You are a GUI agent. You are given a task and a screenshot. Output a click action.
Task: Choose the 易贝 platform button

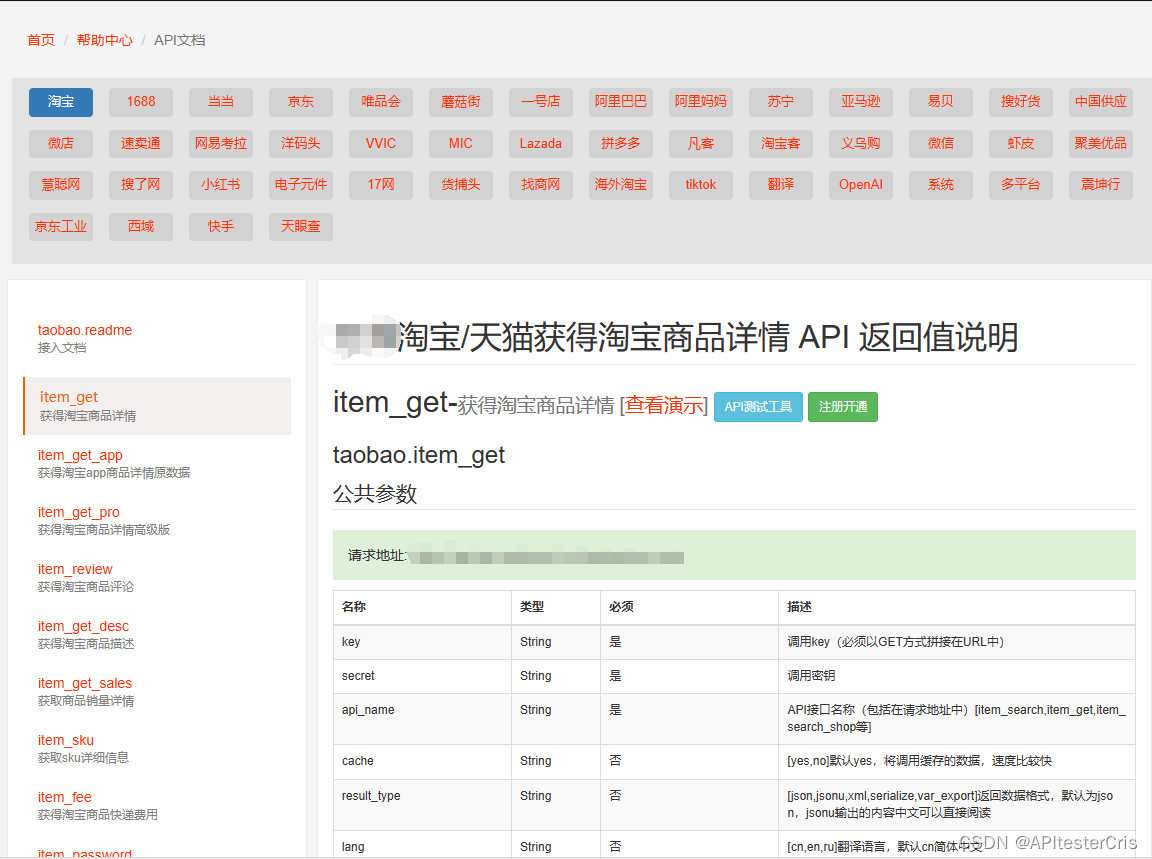[x=941, y=102]
